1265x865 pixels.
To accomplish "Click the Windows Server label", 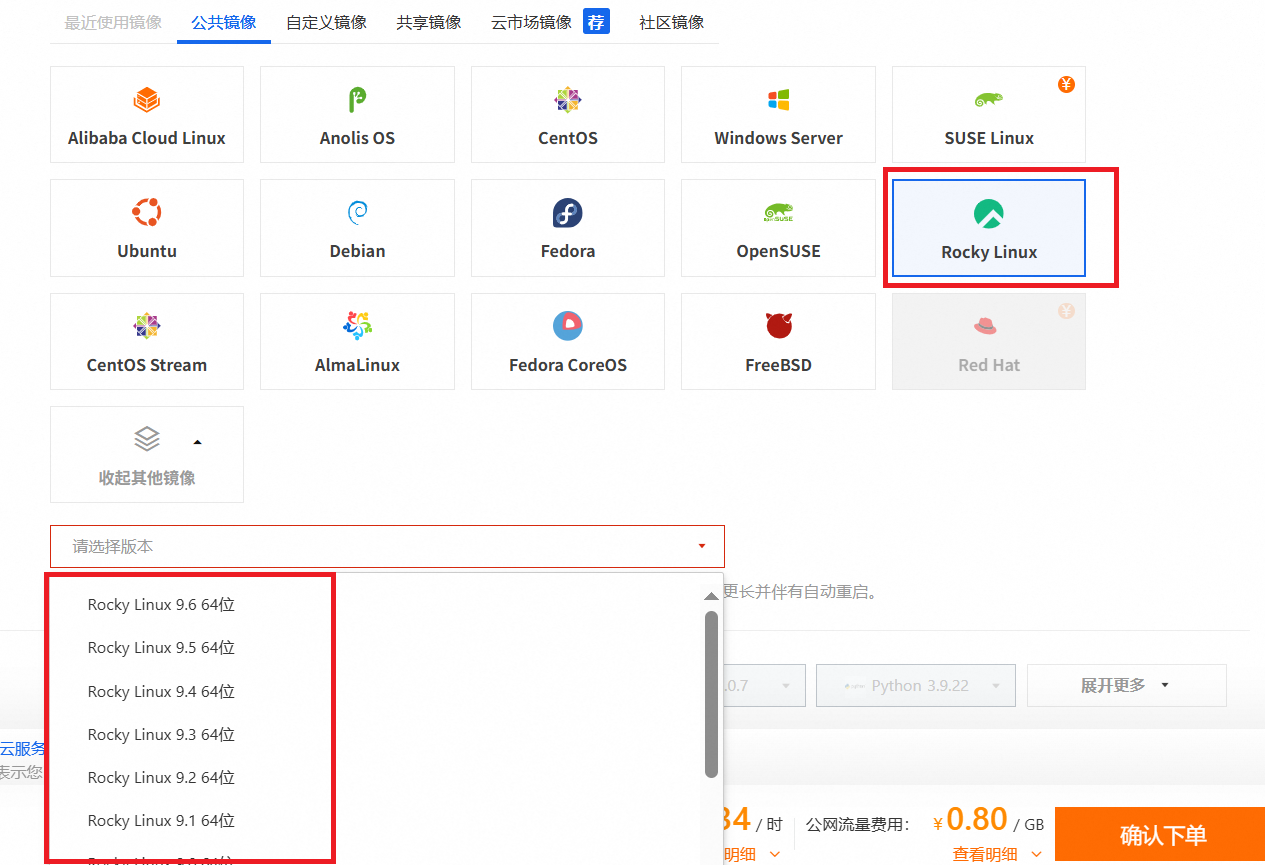I will 778,138.
